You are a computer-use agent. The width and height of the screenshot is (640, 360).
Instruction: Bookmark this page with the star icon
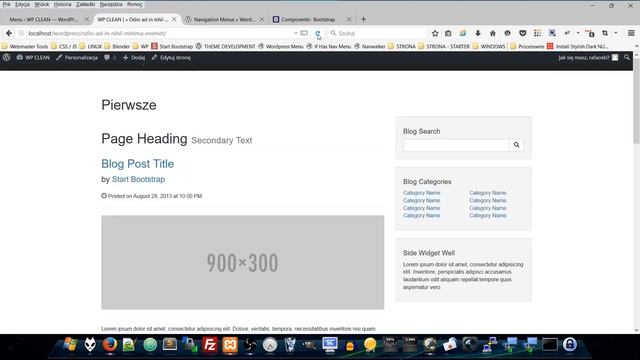pyautogui.click(x=435, y=33)
